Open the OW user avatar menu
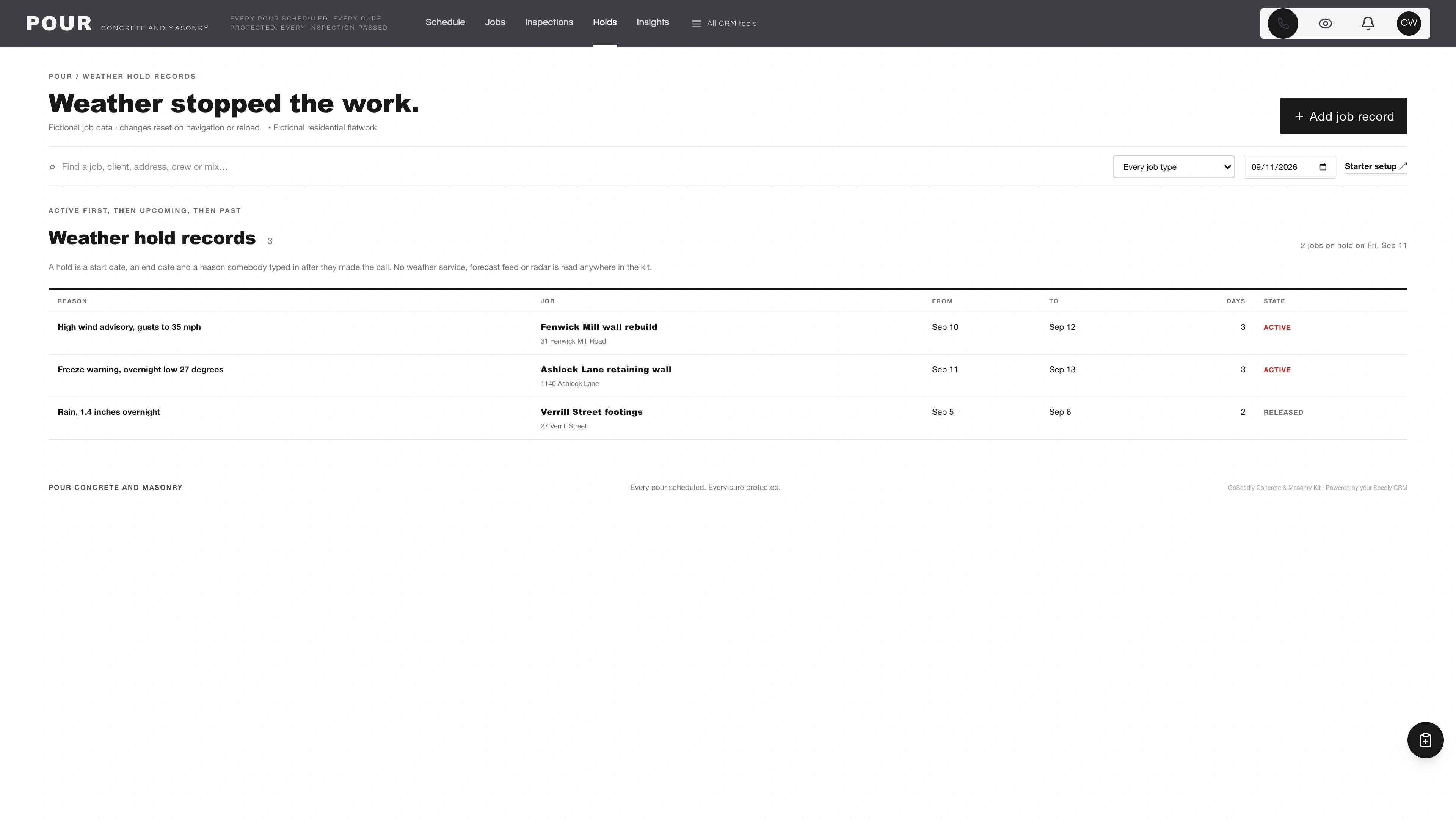The image size is (1456, 819). [1409, 23]
